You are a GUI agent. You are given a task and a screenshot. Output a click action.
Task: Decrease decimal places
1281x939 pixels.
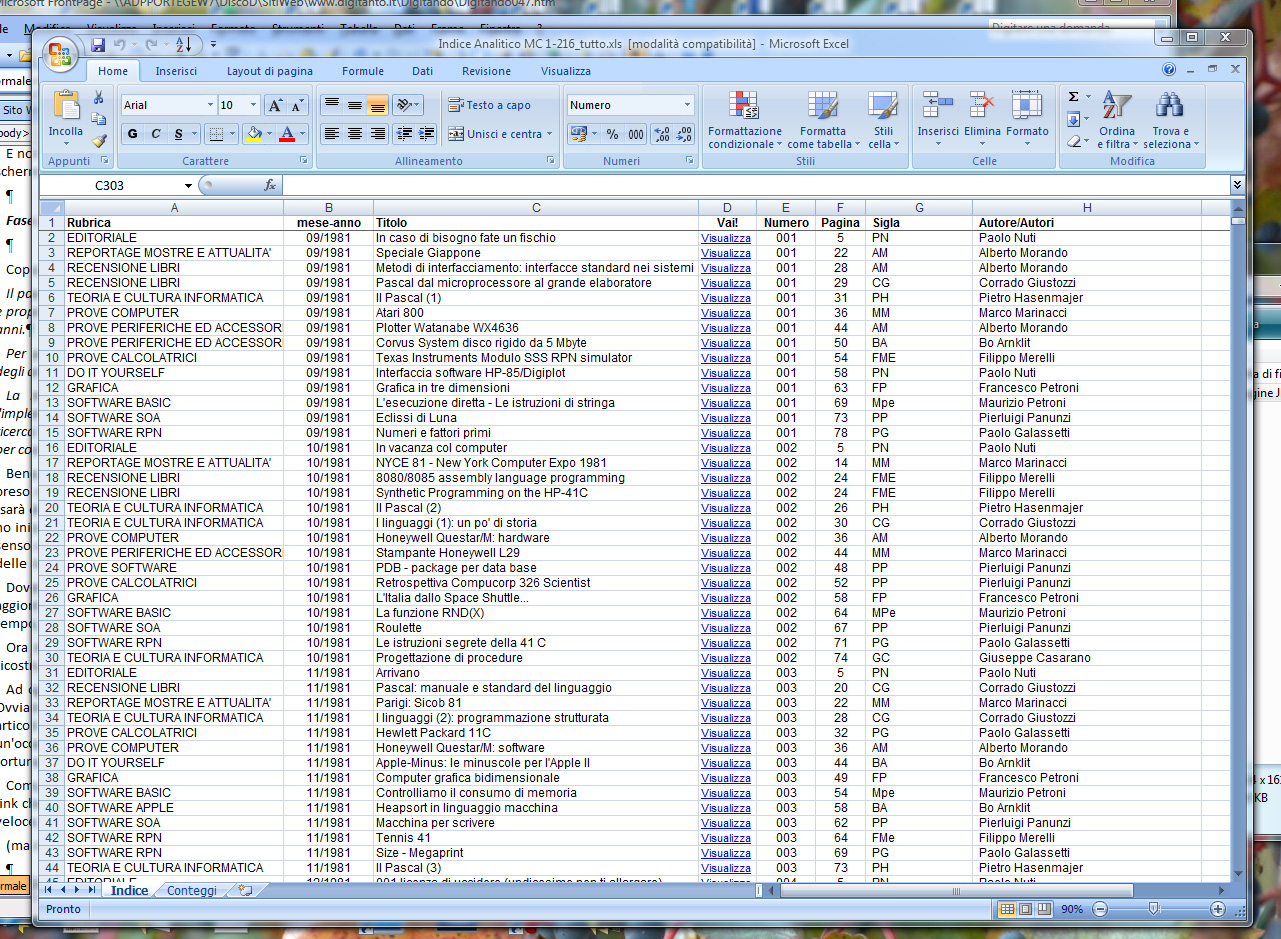click(684, 134)
